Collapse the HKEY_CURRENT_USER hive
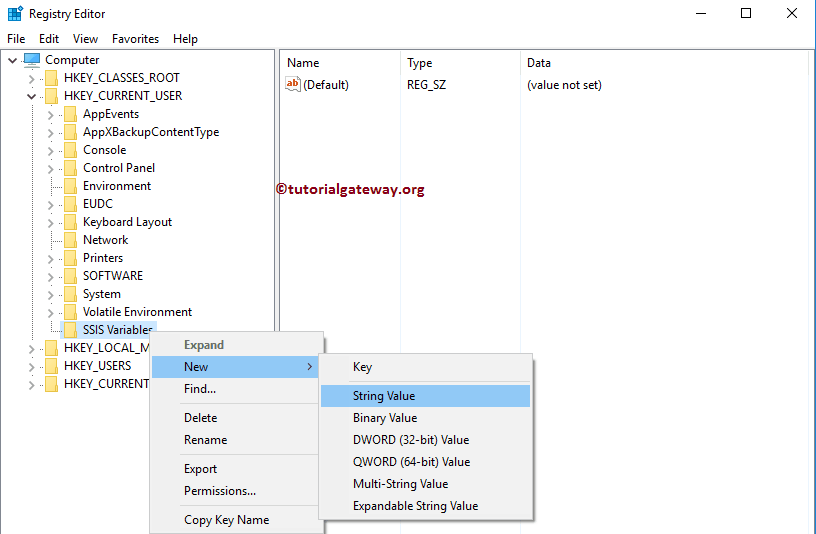This screenshot has height=534, width=816. (31, 96)
